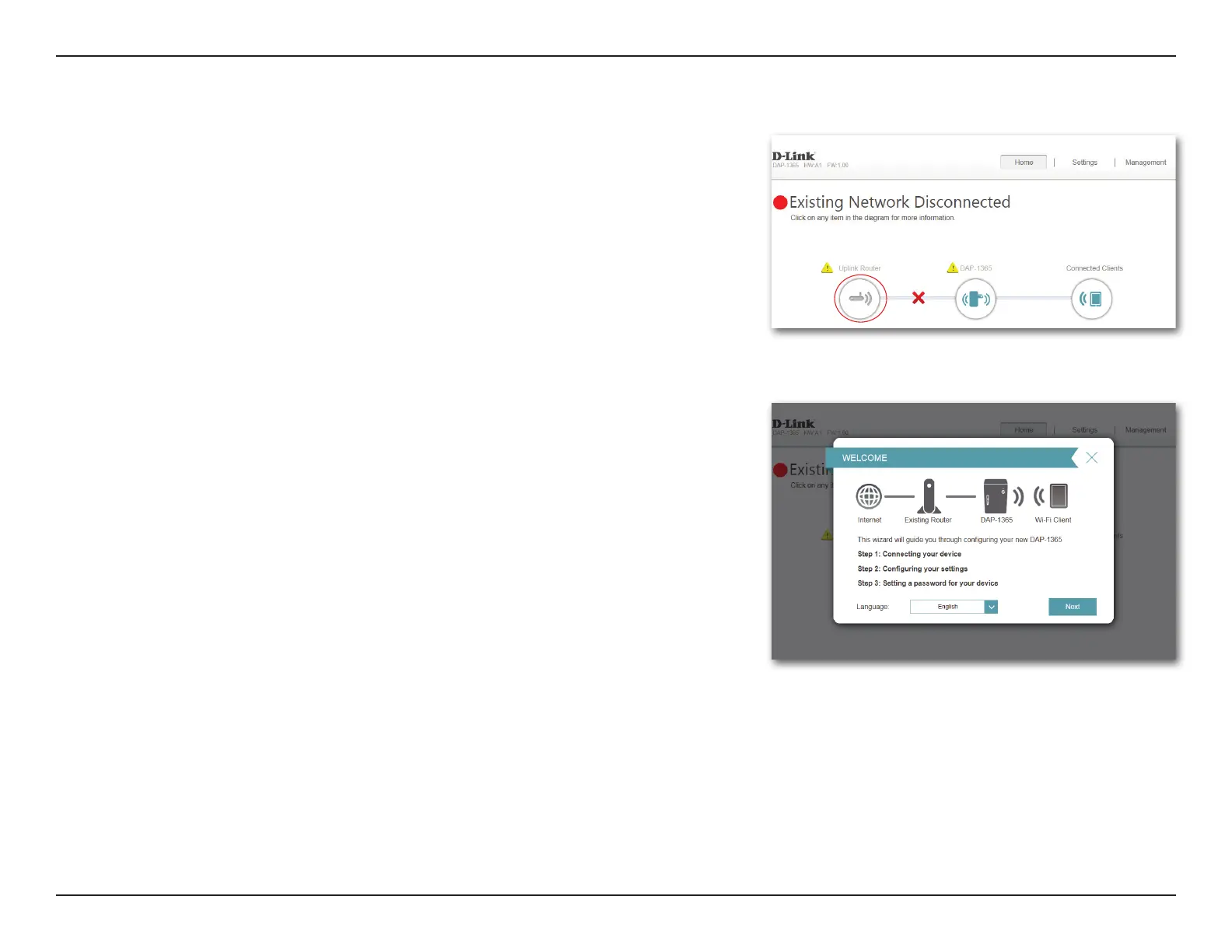Image resolution: width=1232 pixels, height=952 pixels.
Task: Click the Uplink Router icon in the diagram
Action: point(859,299)
